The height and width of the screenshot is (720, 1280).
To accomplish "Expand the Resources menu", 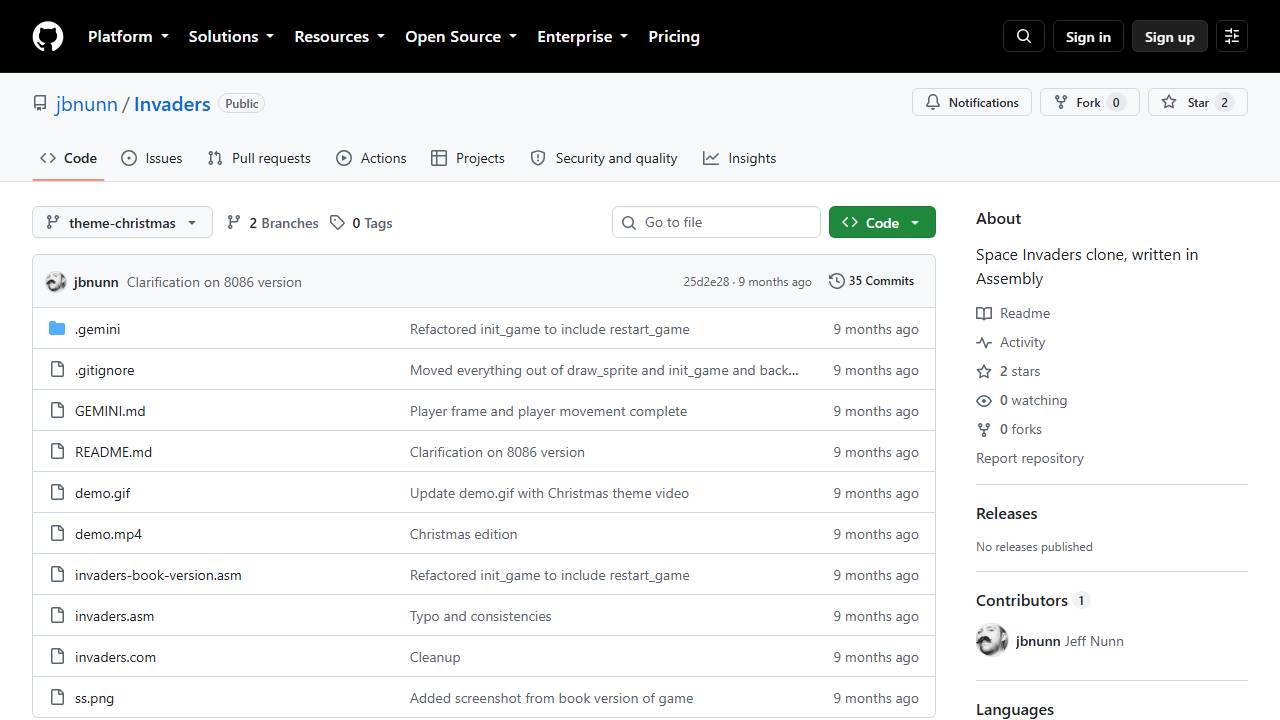I will click(x=339, y=37).
